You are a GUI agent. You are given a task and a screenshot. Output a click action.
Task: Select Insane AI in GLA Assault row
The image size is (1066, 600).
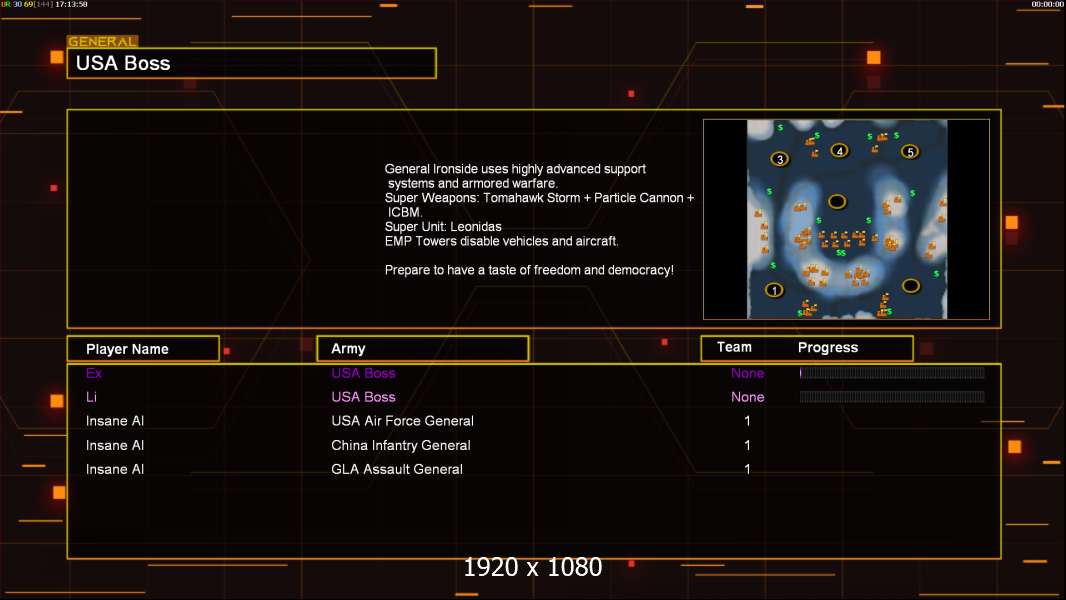tap(115, 469)
